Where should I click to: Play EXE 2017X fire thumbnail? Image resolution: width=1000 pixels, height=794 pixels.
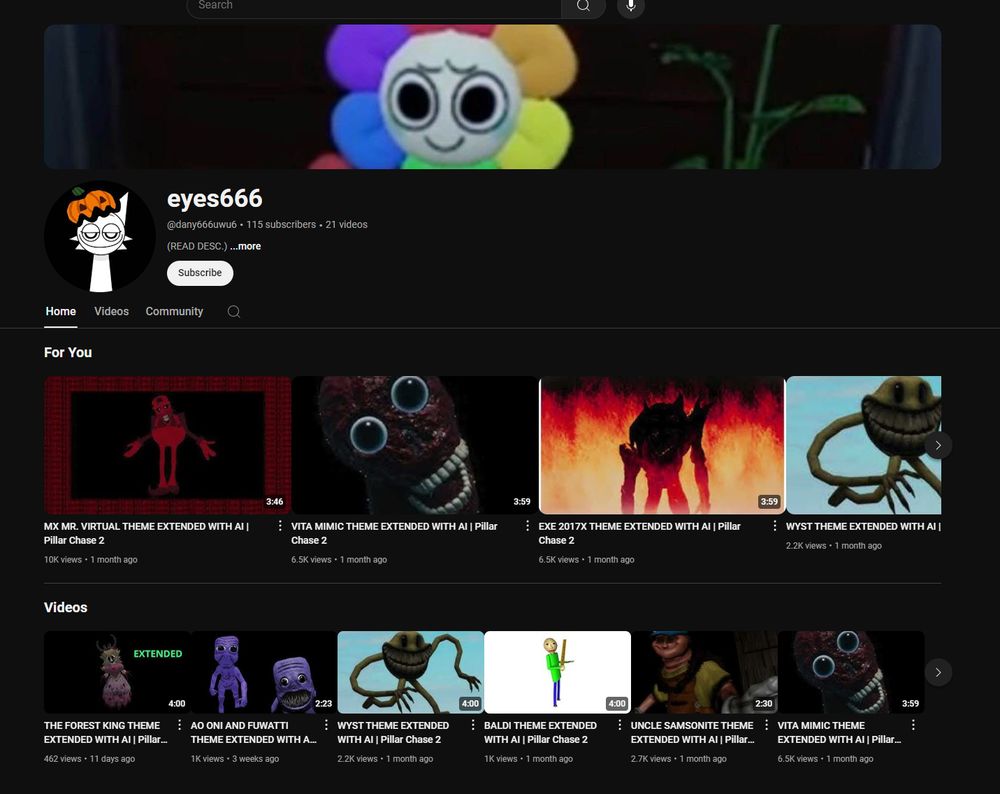coord(662,445)
